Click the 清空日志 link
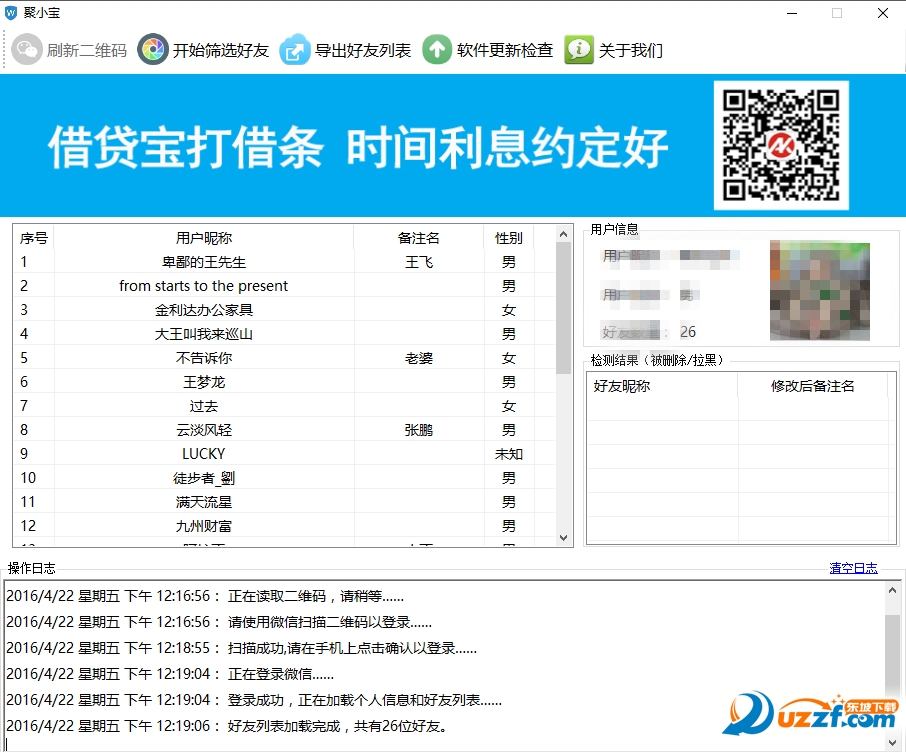 point(853,568)
